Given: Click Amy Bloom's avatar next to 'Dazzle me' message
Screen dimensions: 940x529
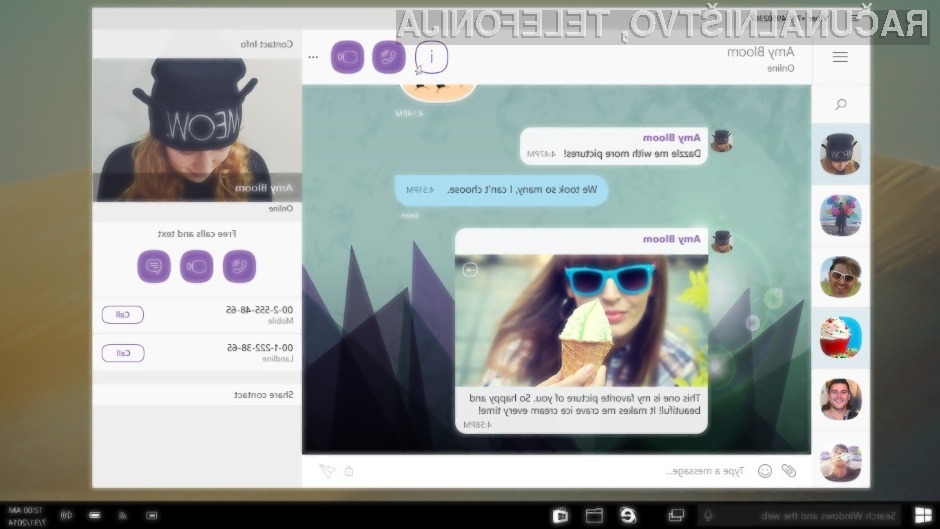Looking at the screenshot, I should (x=721, y=141).
